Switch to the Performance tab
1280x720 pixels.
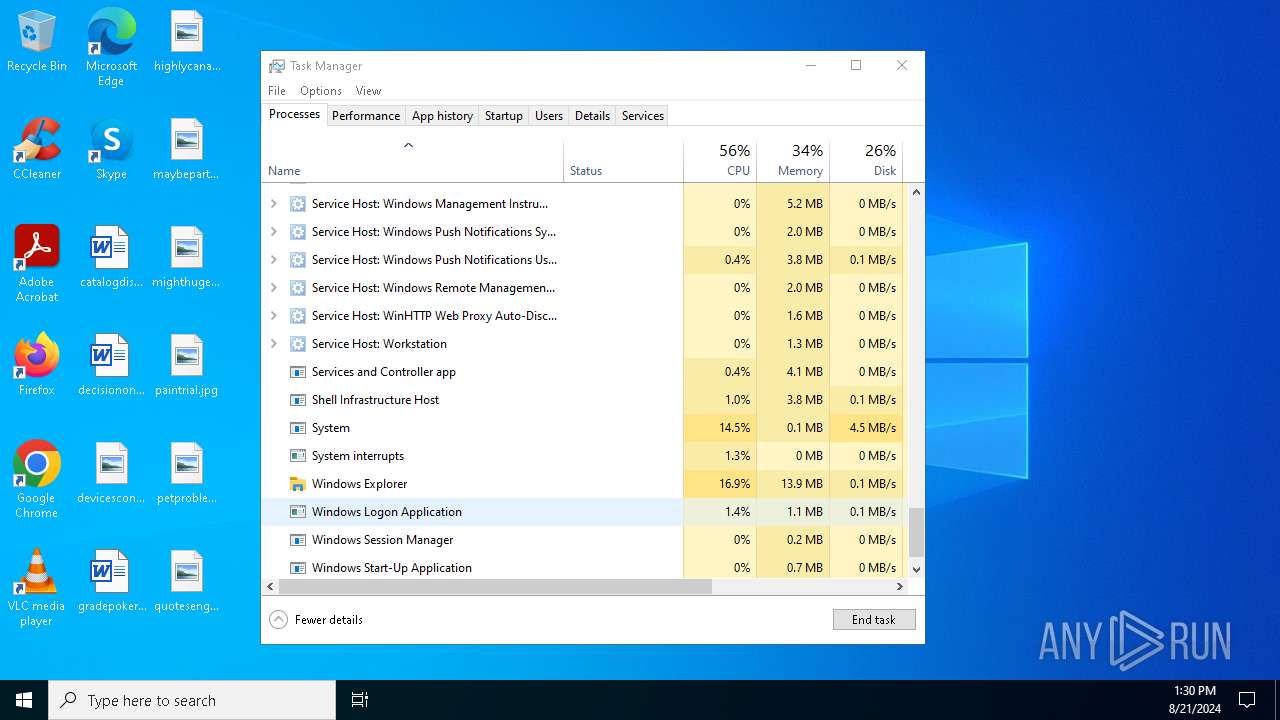coord(366,116)
